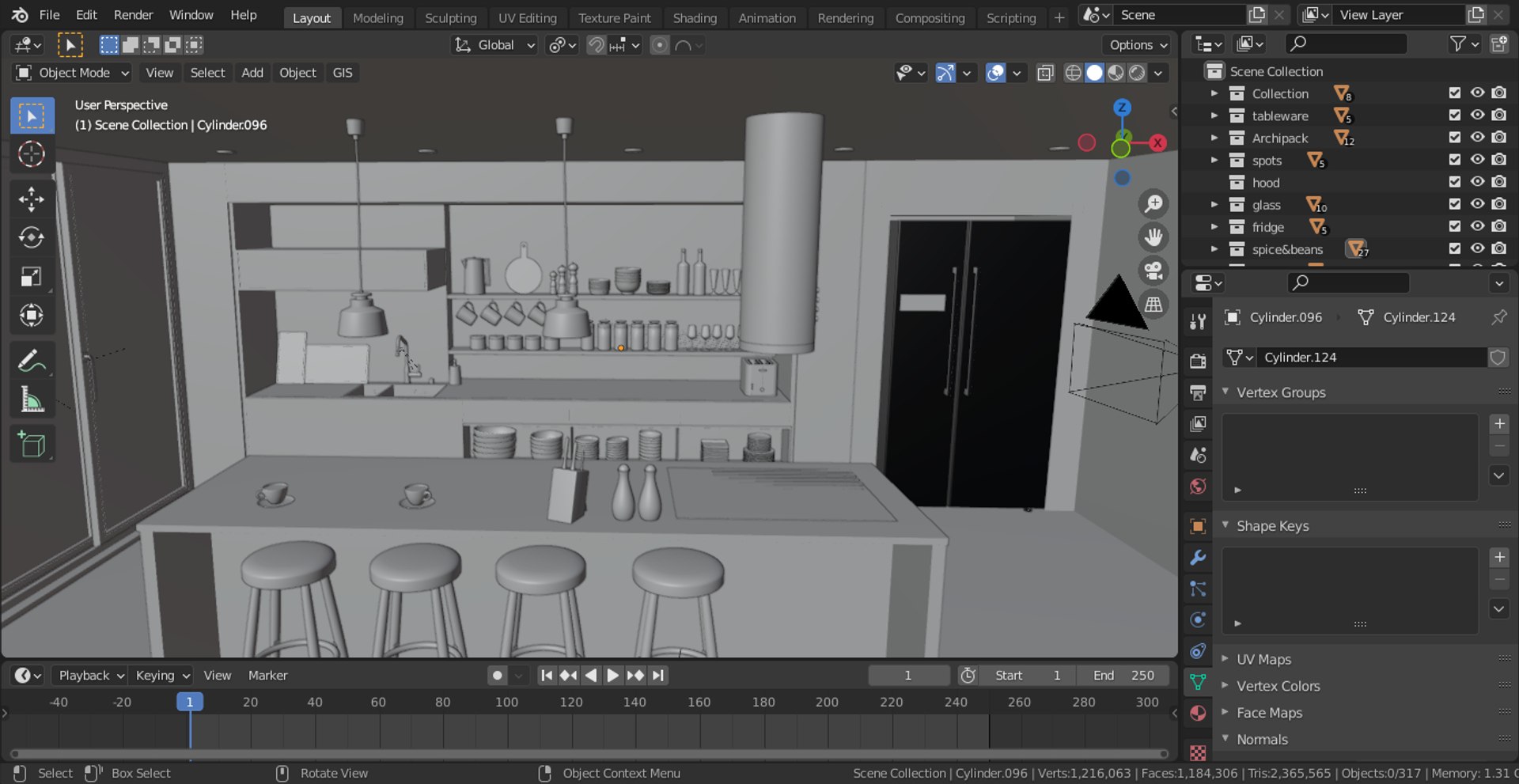Switch to orthographic view grid icon

[x=1153, y=304]
